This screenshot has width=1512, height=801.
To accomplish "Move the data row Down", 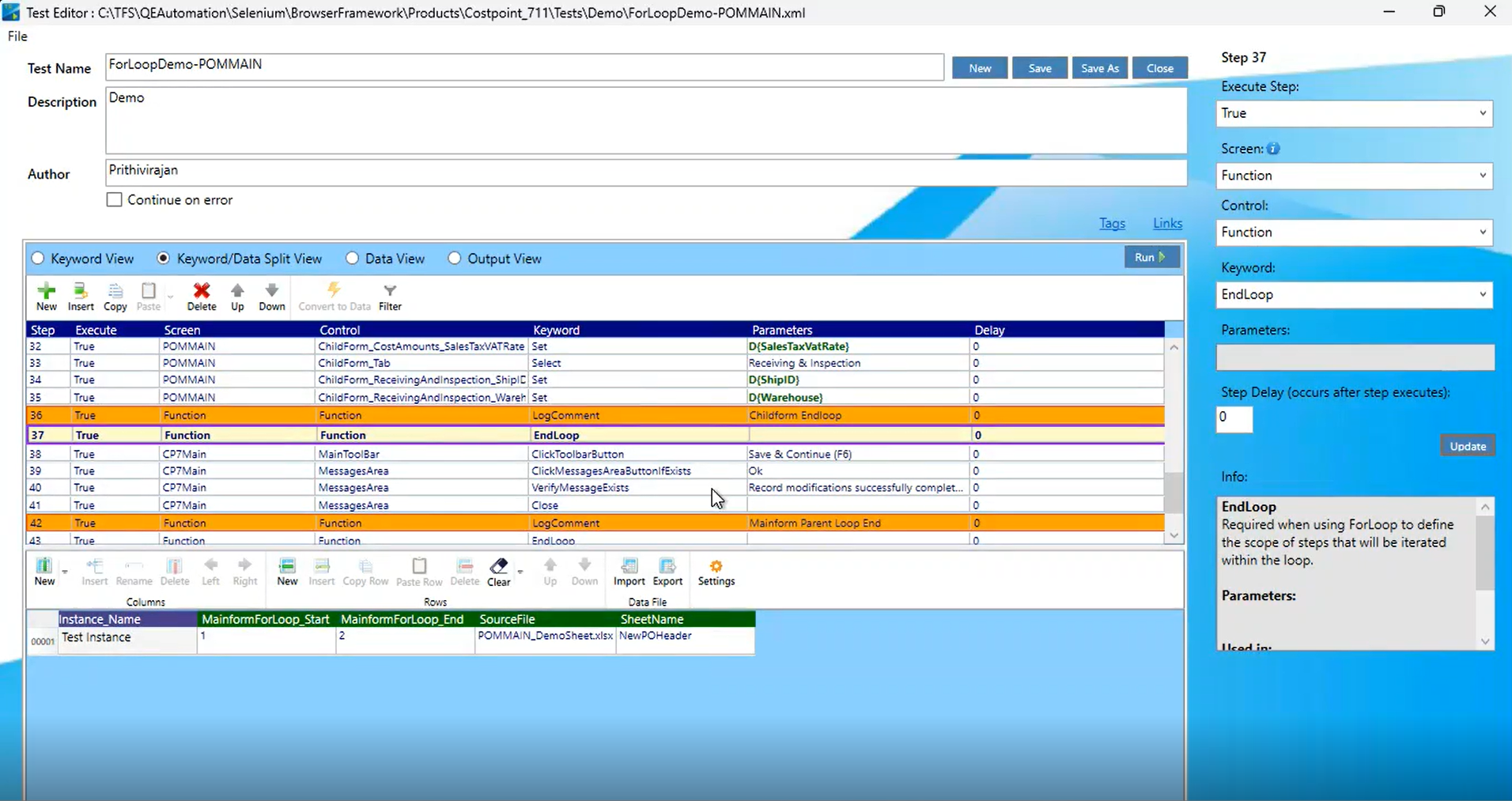I will pos(585,571).
